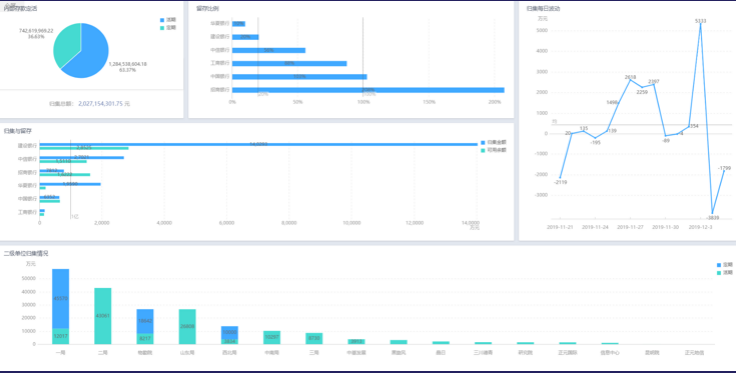736x373 pixels.
Task: Select the 8730 teal column
Action: [x=314, y=339]
